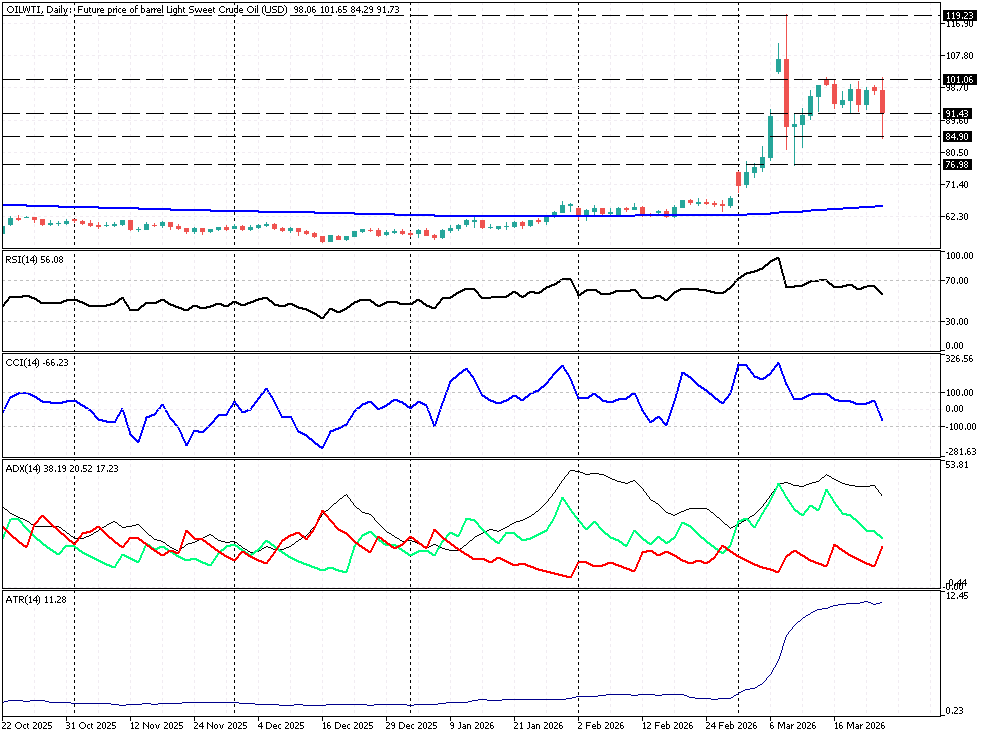Click the 2 Feb 2026 date label
Screen dimensions: 983x737
click(x=602, y=725)
